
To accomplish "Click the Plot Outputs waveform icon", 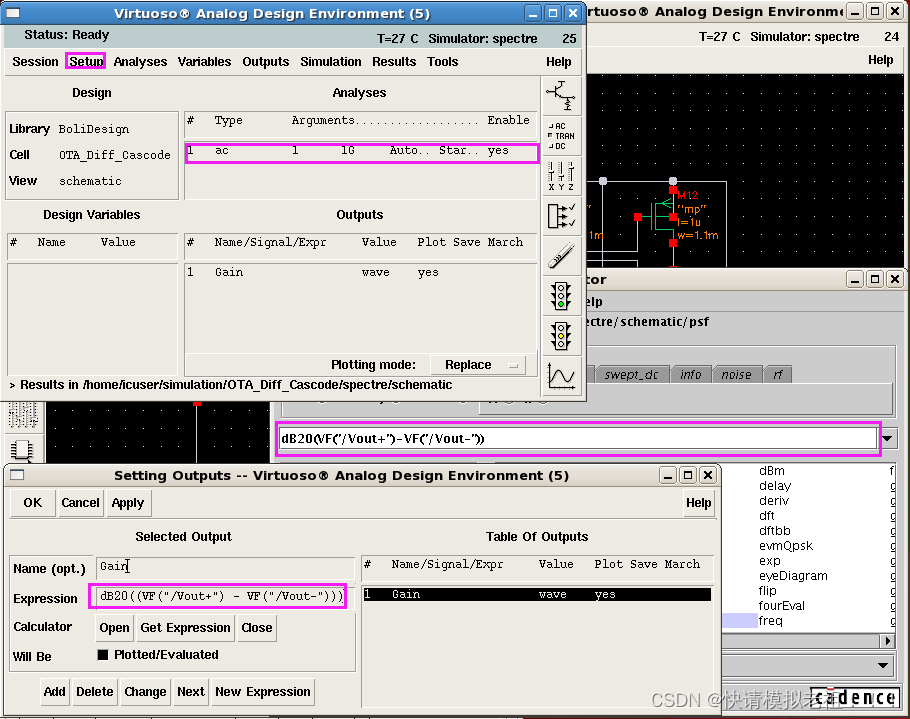I will (x=562, y=376).
